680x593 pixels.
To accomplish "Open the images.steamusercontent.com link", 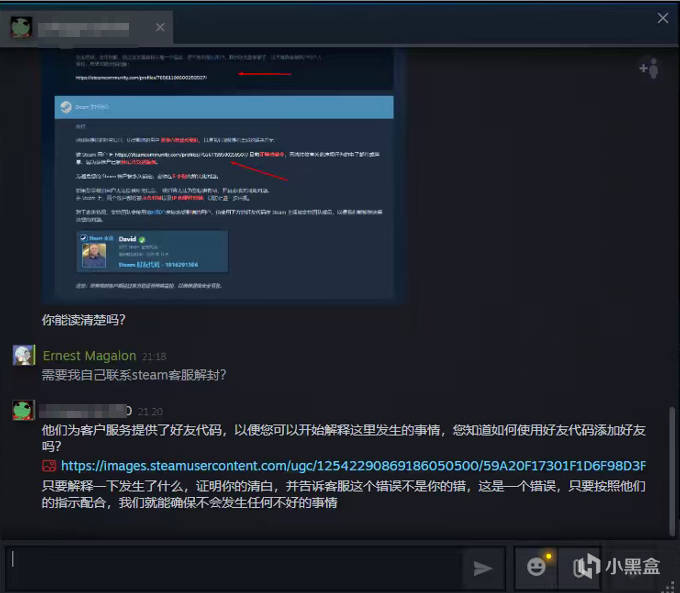I will tap(352, 466).
